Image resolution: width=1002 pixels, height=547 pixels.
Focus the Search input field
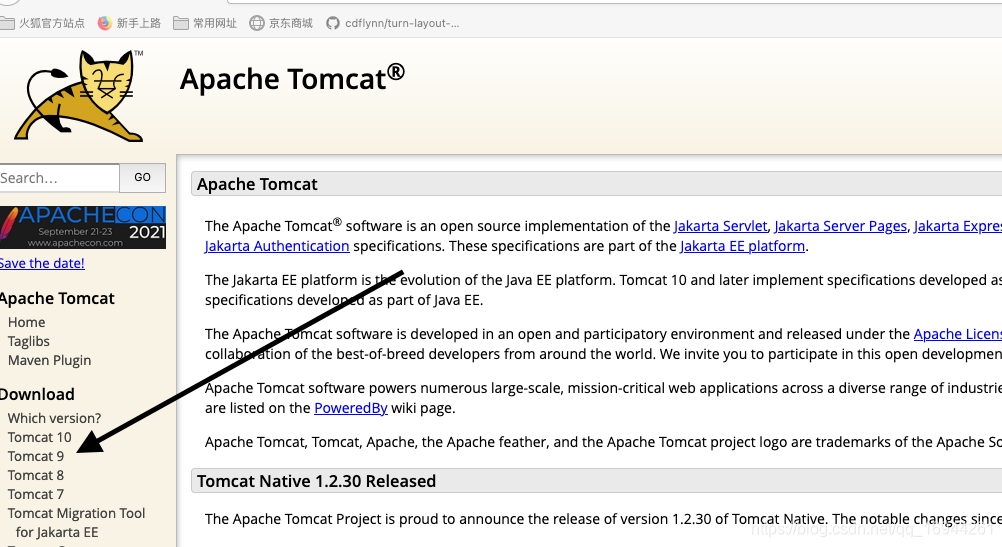point(57,178)
